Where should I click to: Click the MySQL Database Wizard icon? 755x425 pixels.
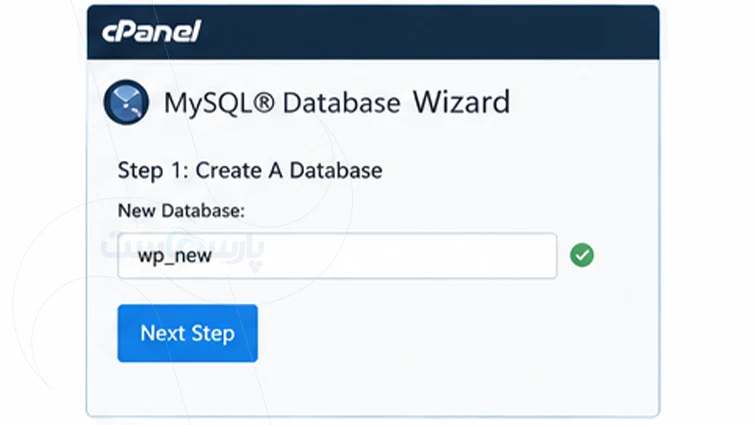tap(126, 102)
